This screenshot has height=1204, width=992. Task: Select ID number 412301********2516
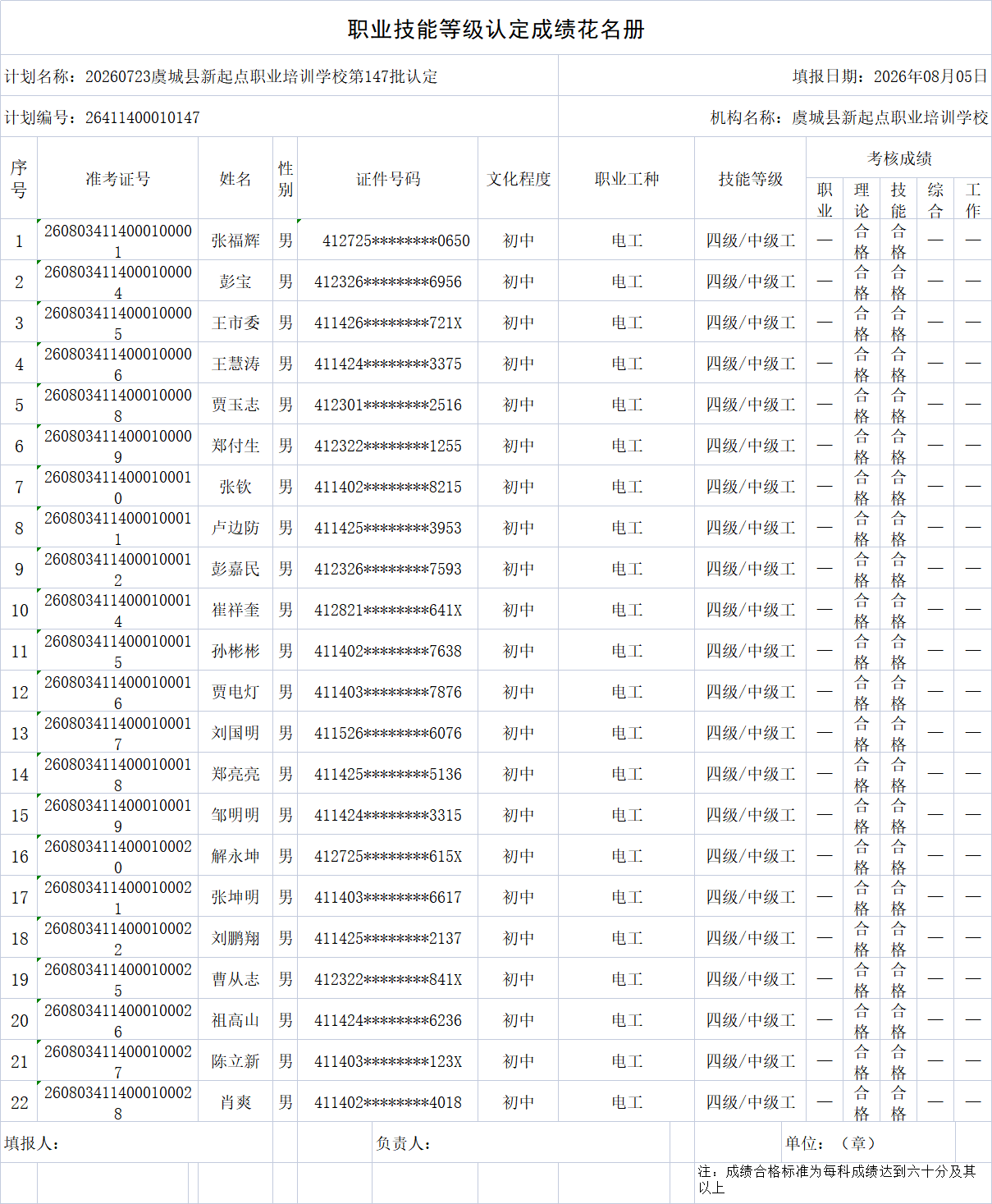(x=388, y=405)
